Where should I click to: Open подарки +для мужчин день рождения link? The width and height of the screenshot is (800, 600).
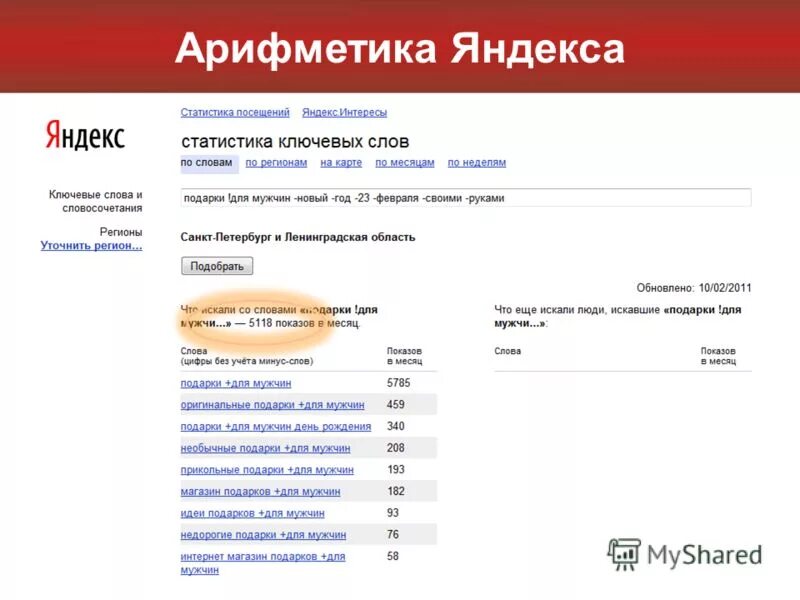(276, 427)
